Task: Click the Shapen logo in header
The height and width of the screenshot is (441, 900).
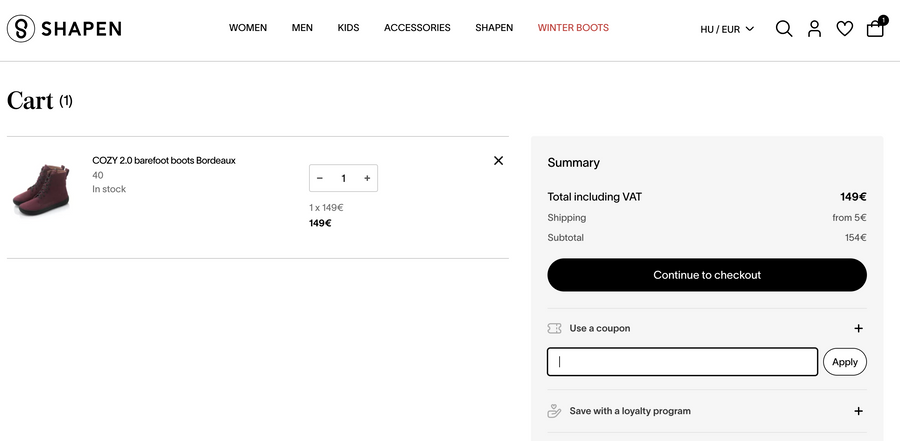Action: point(64,29)
